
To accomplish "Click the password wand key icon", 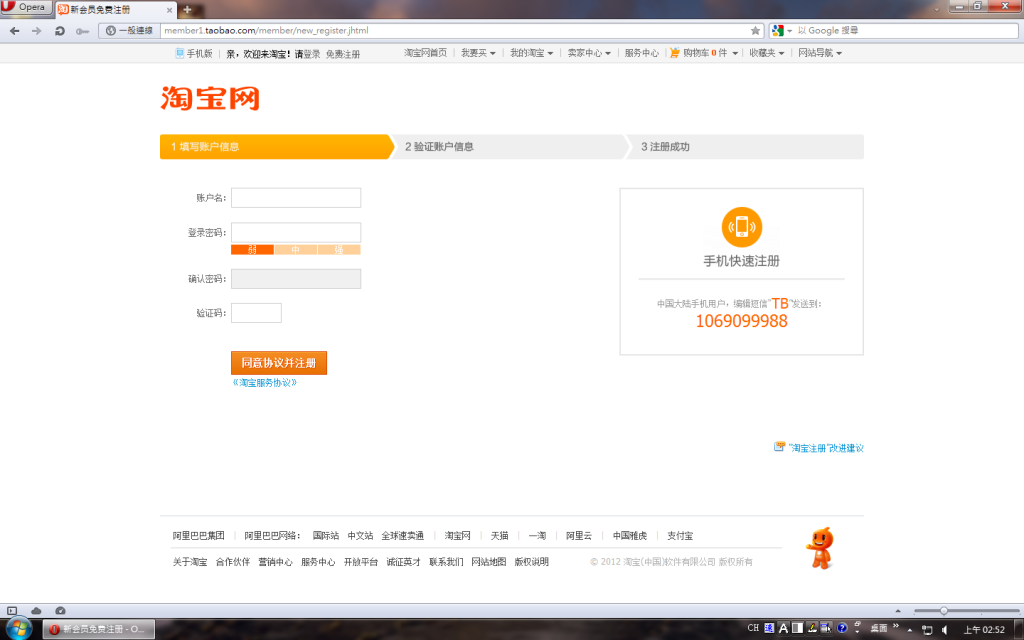I will pyautogui.click(x=82, y=31).
